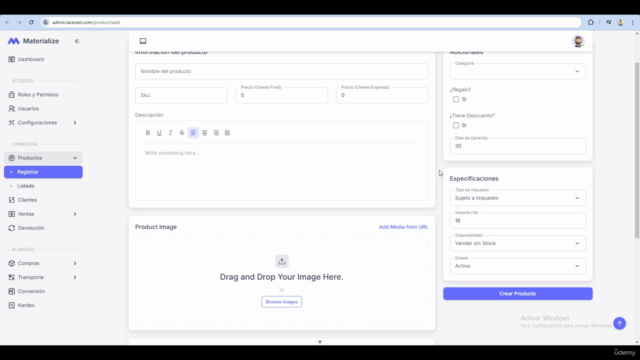Click the Browse Images button
The image size is (640, 360).
(x=282, y=302)
